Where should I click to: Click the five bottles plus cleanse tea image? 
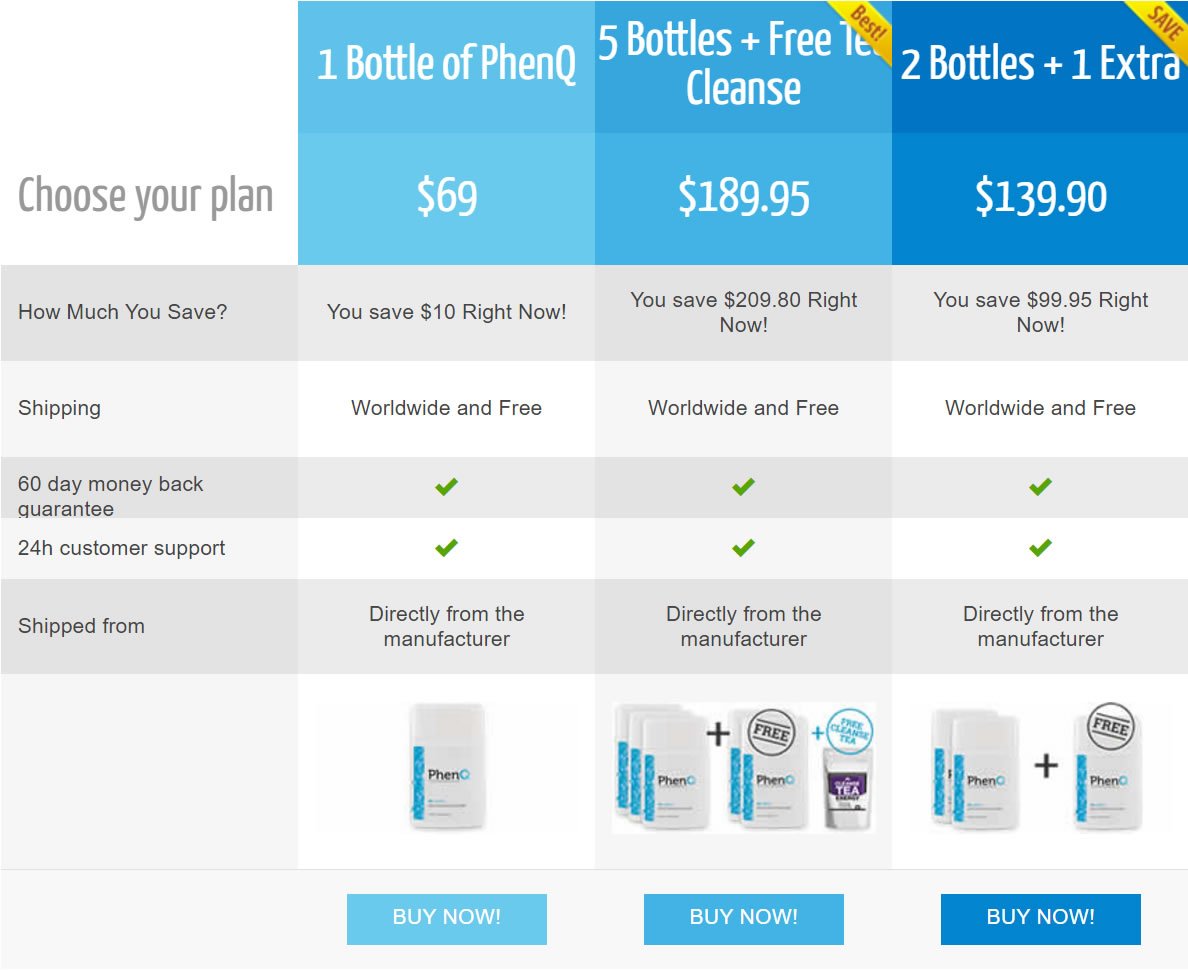[x=743, y=768]
